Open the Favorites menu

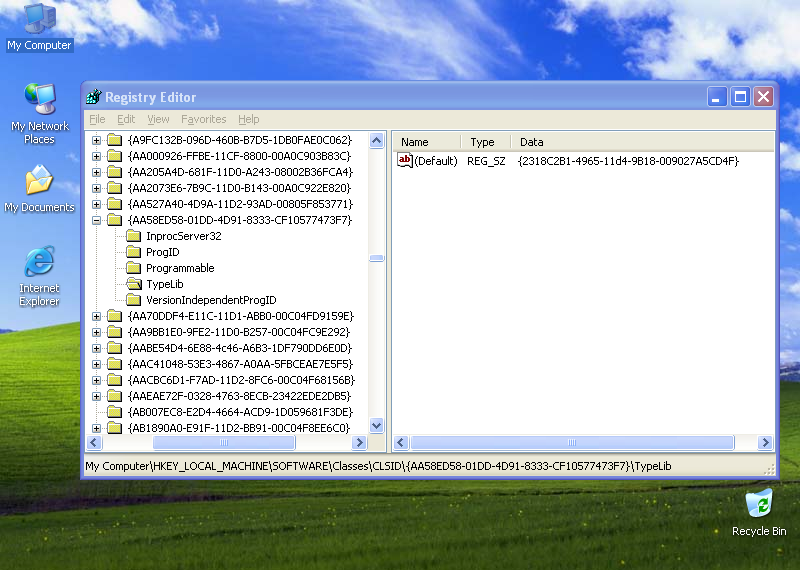coord(204,119)
